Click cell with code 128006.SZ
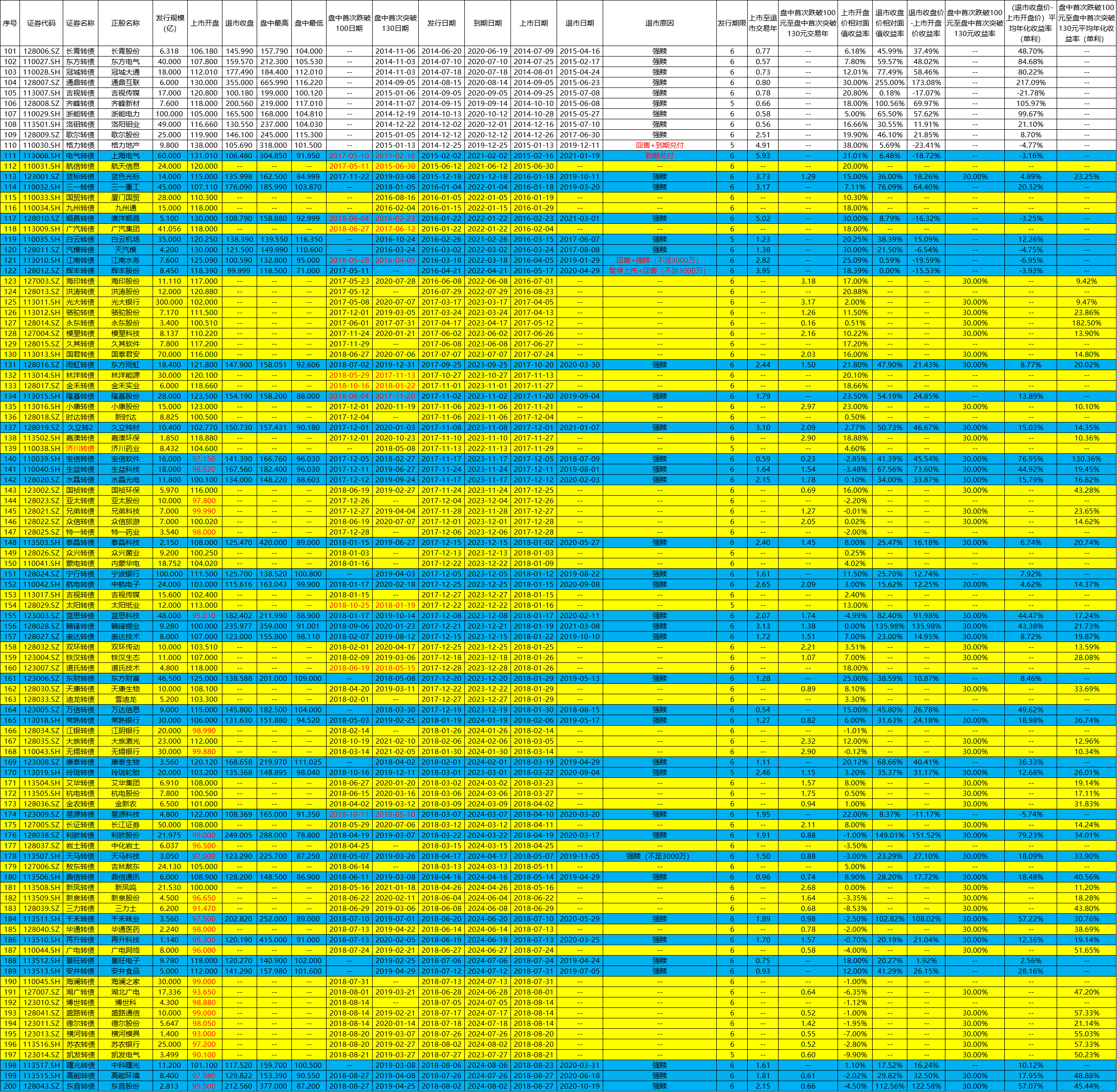This screenshot has width=1117, height=1092. pyautogui.click(x=41, y=51)
